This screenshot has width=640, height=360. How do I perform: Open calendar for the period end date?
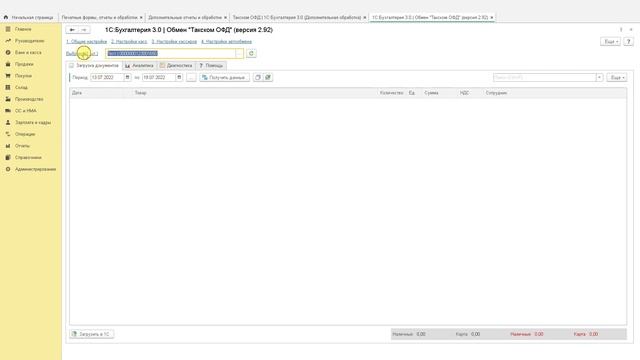click(x=179, y=77)
